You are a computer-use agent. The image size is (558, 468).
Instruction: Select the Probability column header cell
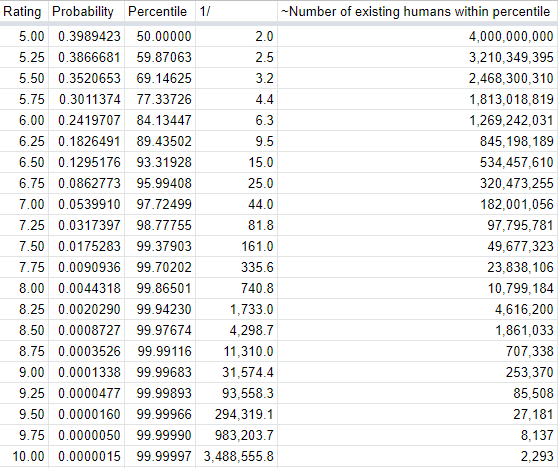[86, 11]
